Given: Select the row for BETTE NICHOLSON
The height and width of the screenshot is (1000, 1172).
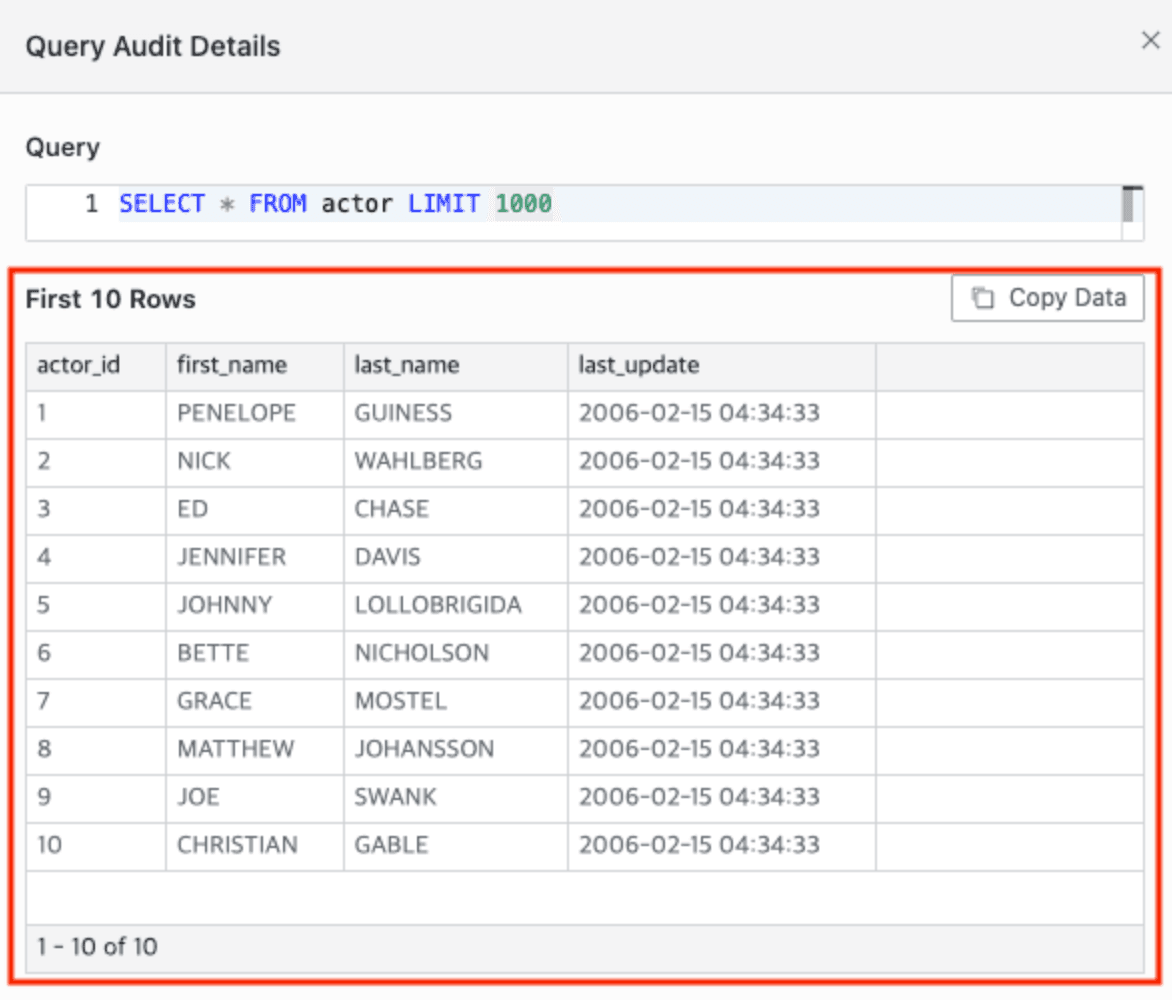Looking at the screenshot, I should pyautogui.click(x=400, y=653).
